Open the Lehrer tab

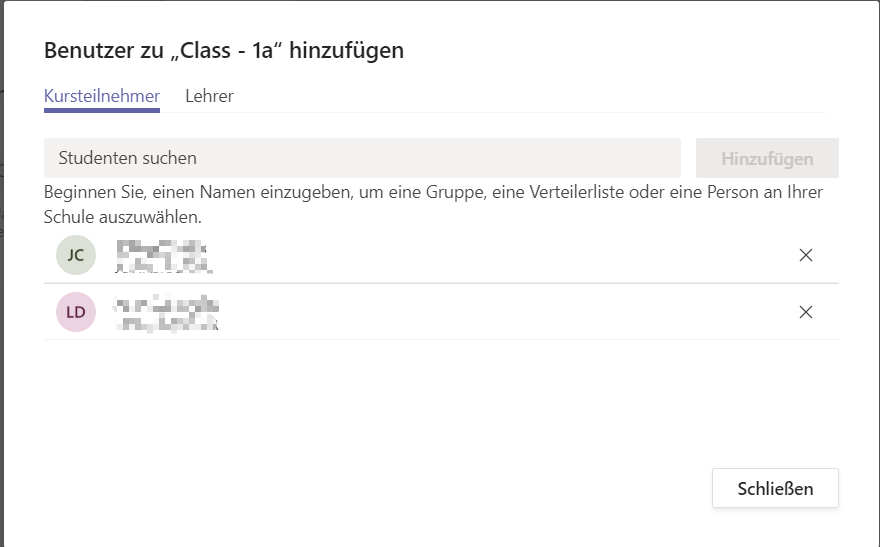(x=209, y=97)
